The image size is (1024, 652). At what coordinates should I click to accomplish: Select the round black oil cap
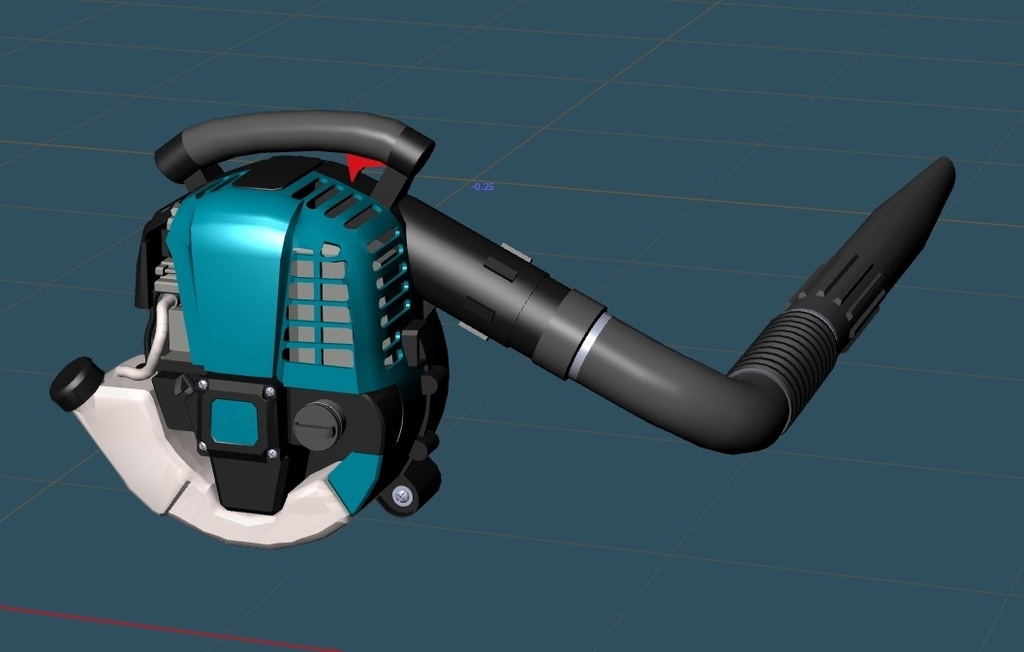(318, 424)
